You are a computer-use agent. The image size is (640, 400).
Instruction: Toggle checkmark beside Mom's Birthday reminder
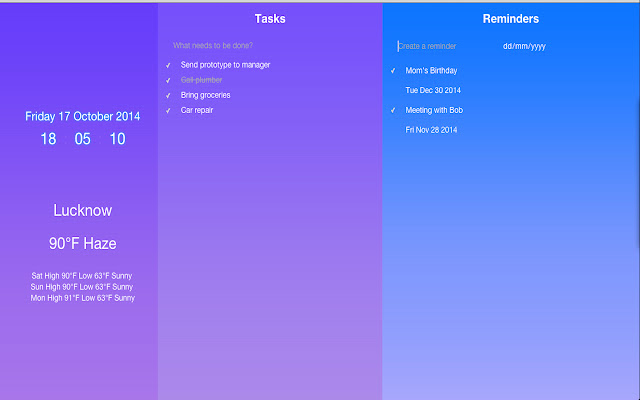[393, 71]
